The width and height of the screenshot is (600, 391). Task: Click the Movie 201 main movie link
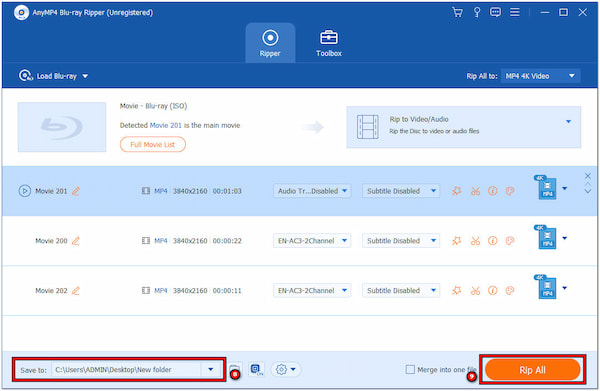[x=165, y=125]
